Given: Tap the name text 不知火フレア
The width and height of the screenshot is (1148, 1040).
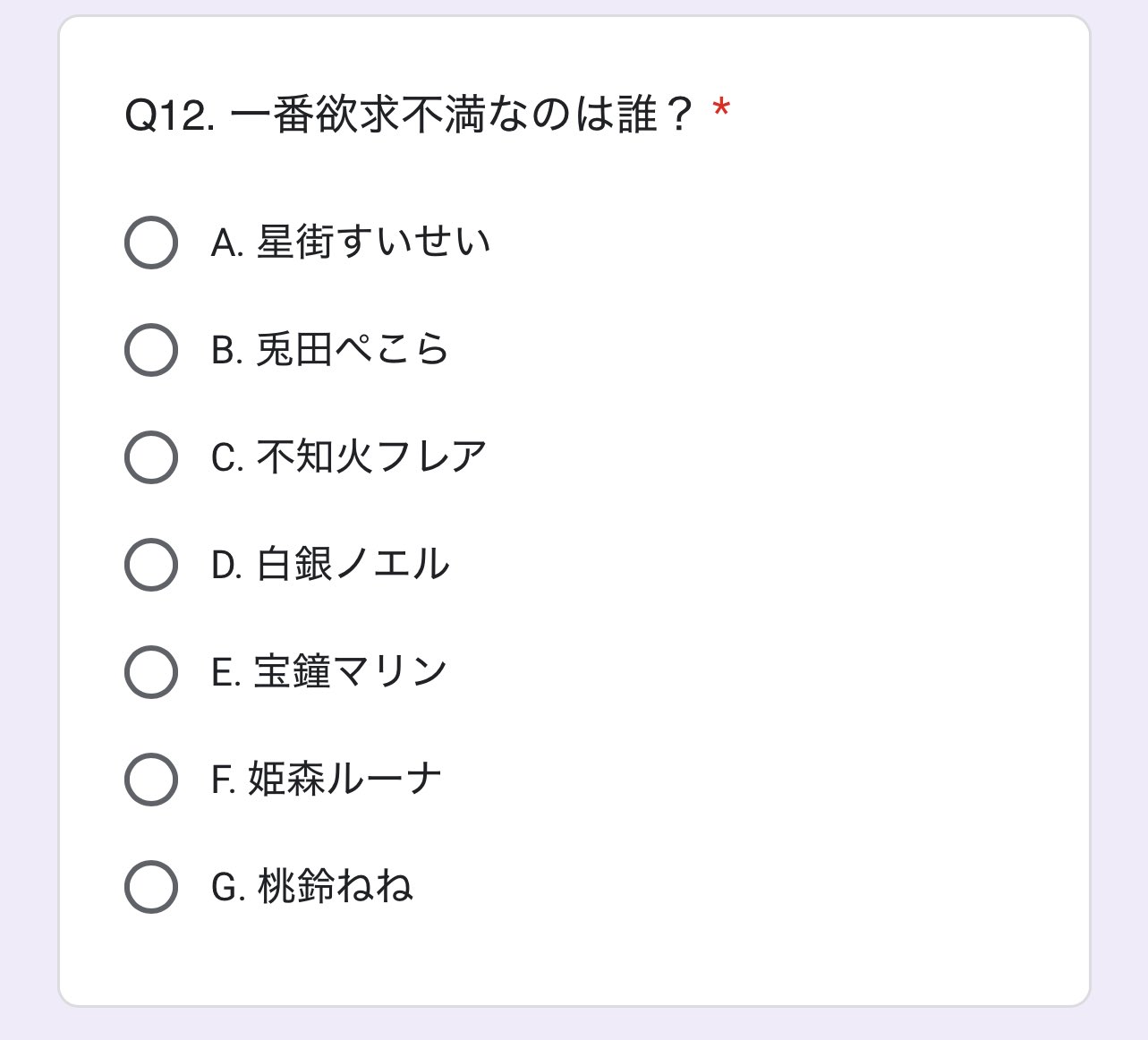Looking at the screenshot, I should click(371, 457).
